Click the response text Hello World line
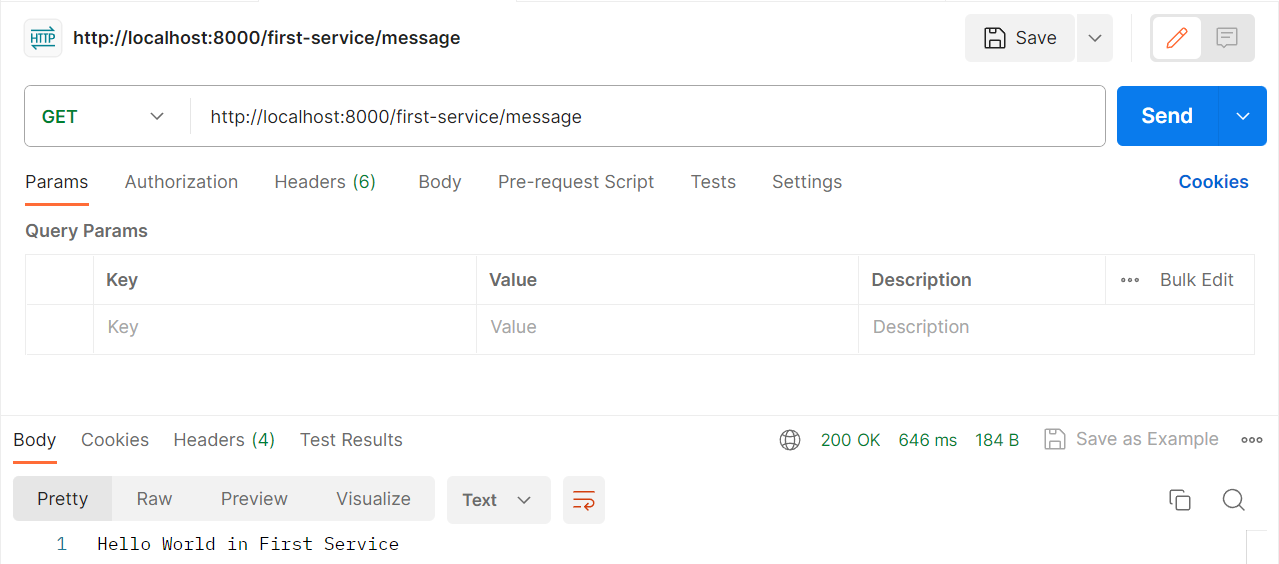Viewport: 1279px width, 564px height. pyautogui.click(x=248, y=544)
